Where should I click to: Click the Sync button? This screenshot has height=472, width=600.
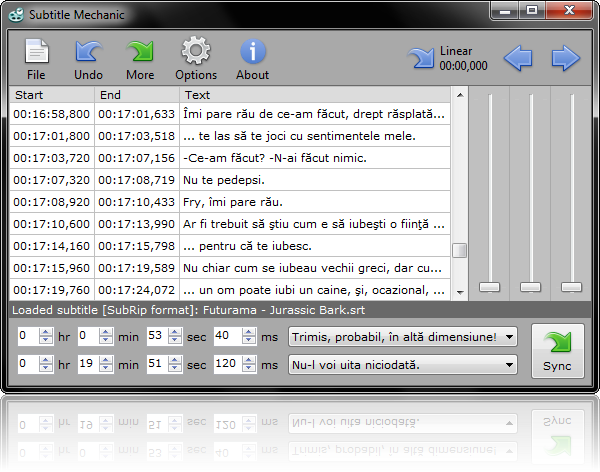tap(558, 351)
